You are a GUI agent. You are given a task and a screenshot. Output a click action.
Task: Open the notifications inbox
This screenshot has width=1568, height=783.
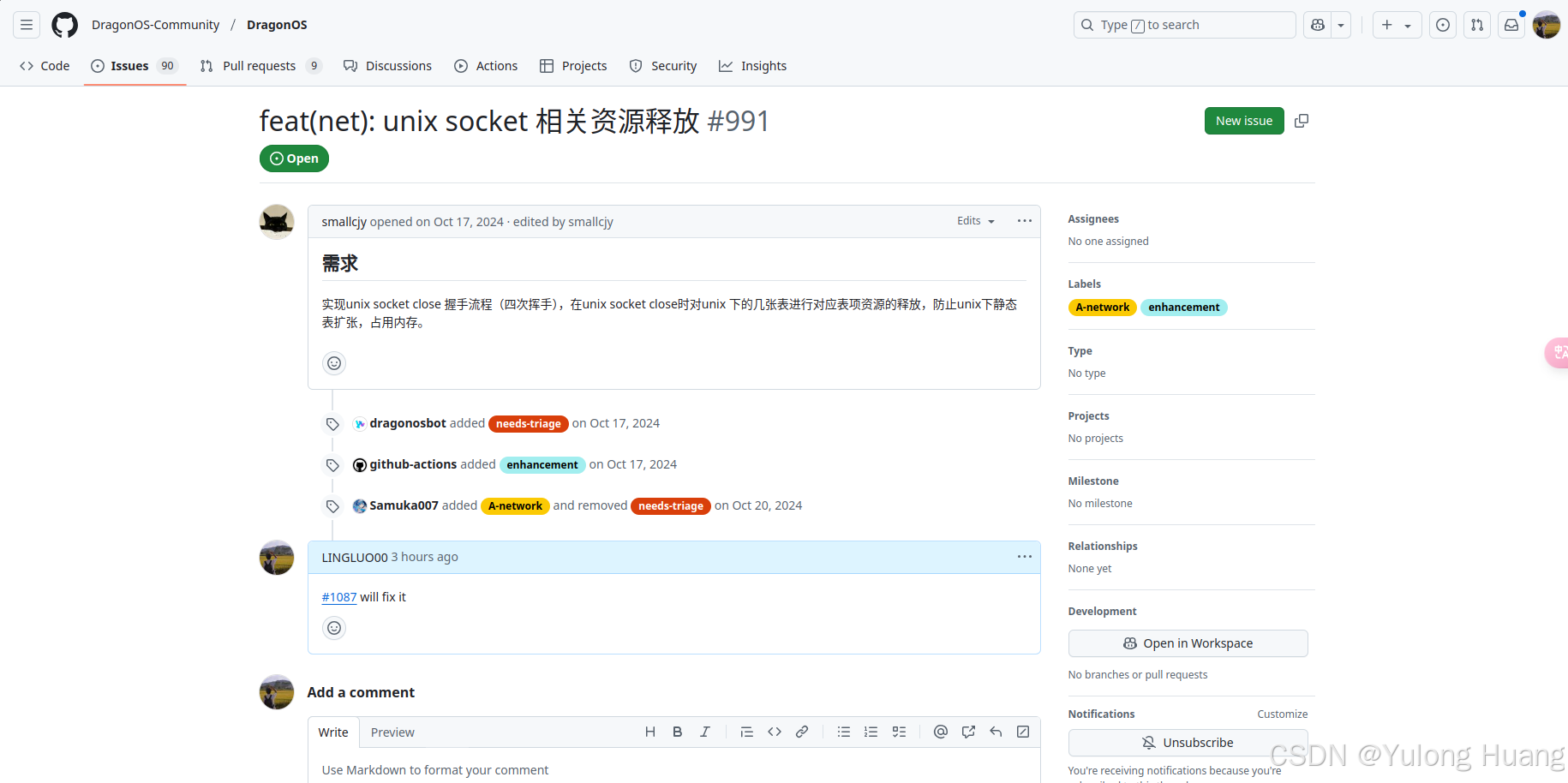pos(1511,25)
